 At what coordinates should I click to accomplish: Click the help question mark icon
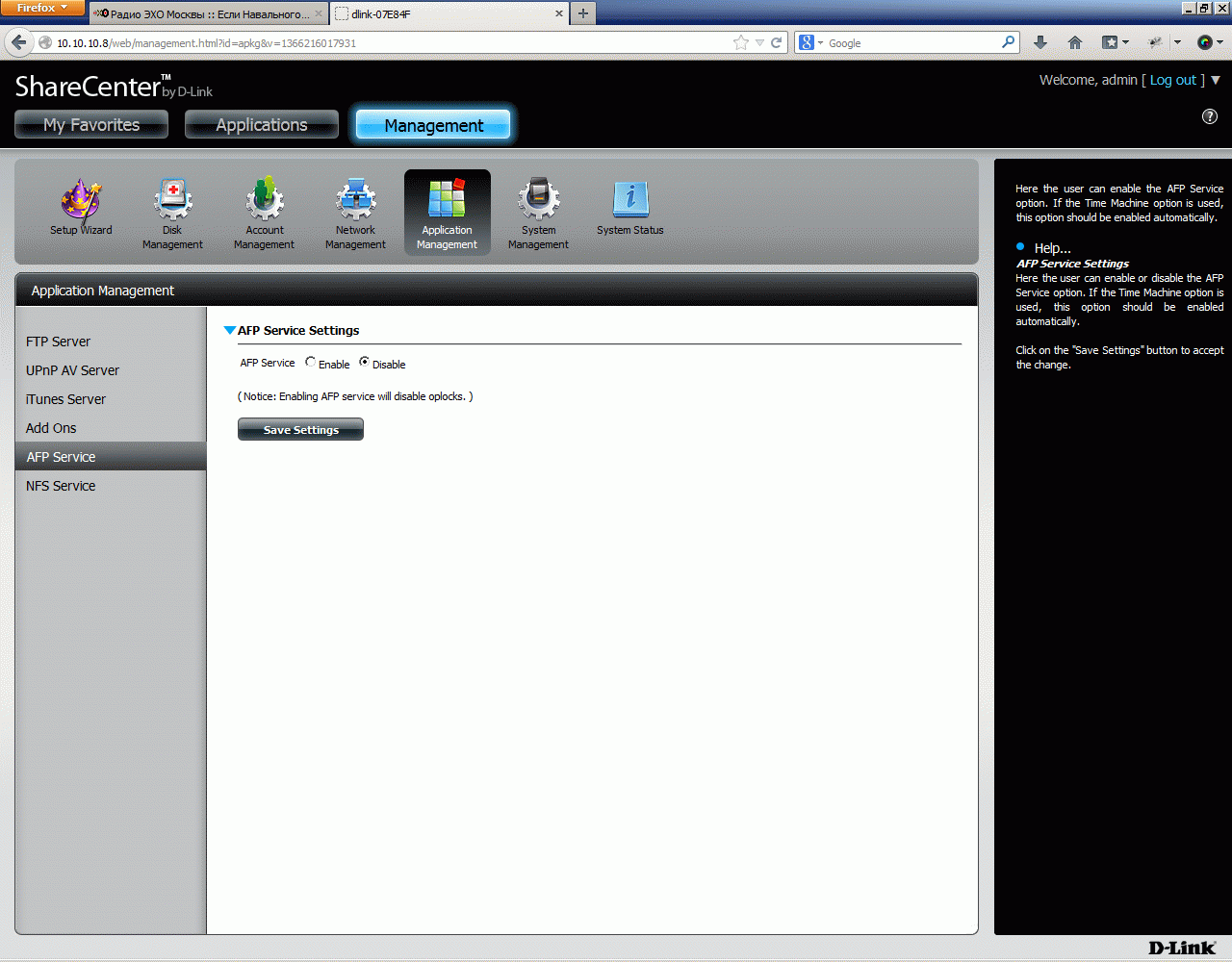click(1210, 116)
